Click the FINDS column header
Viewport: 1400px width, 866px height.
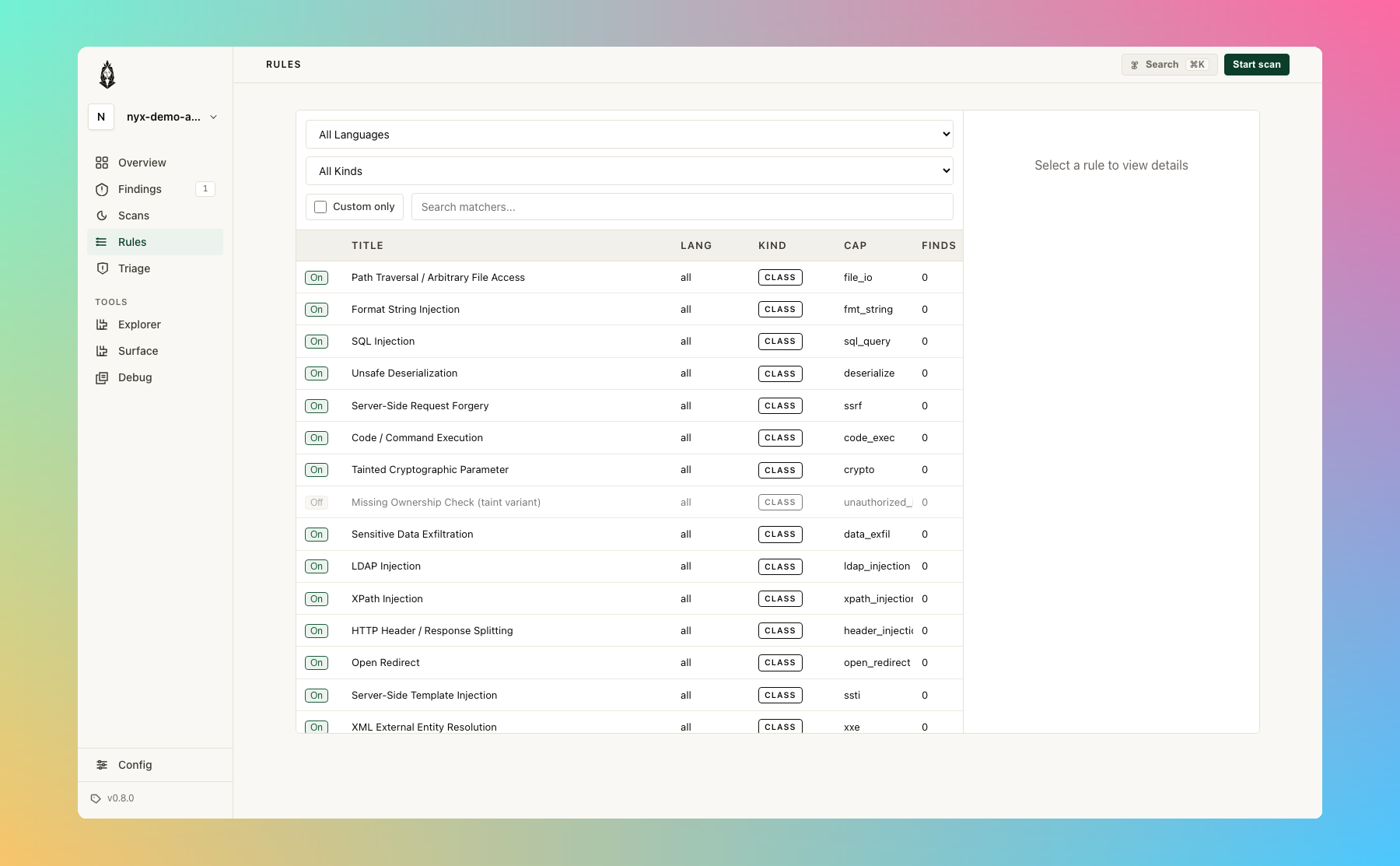tap(939, 246)
